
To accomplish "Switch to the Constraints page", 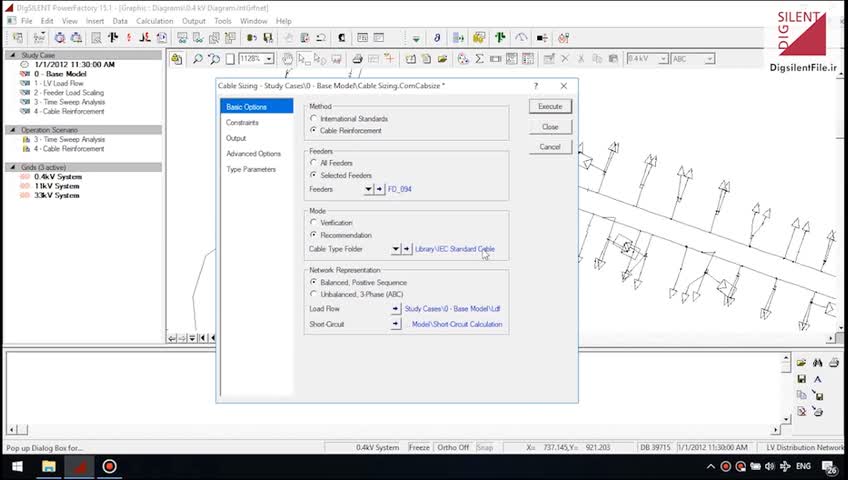I will 242,122.
